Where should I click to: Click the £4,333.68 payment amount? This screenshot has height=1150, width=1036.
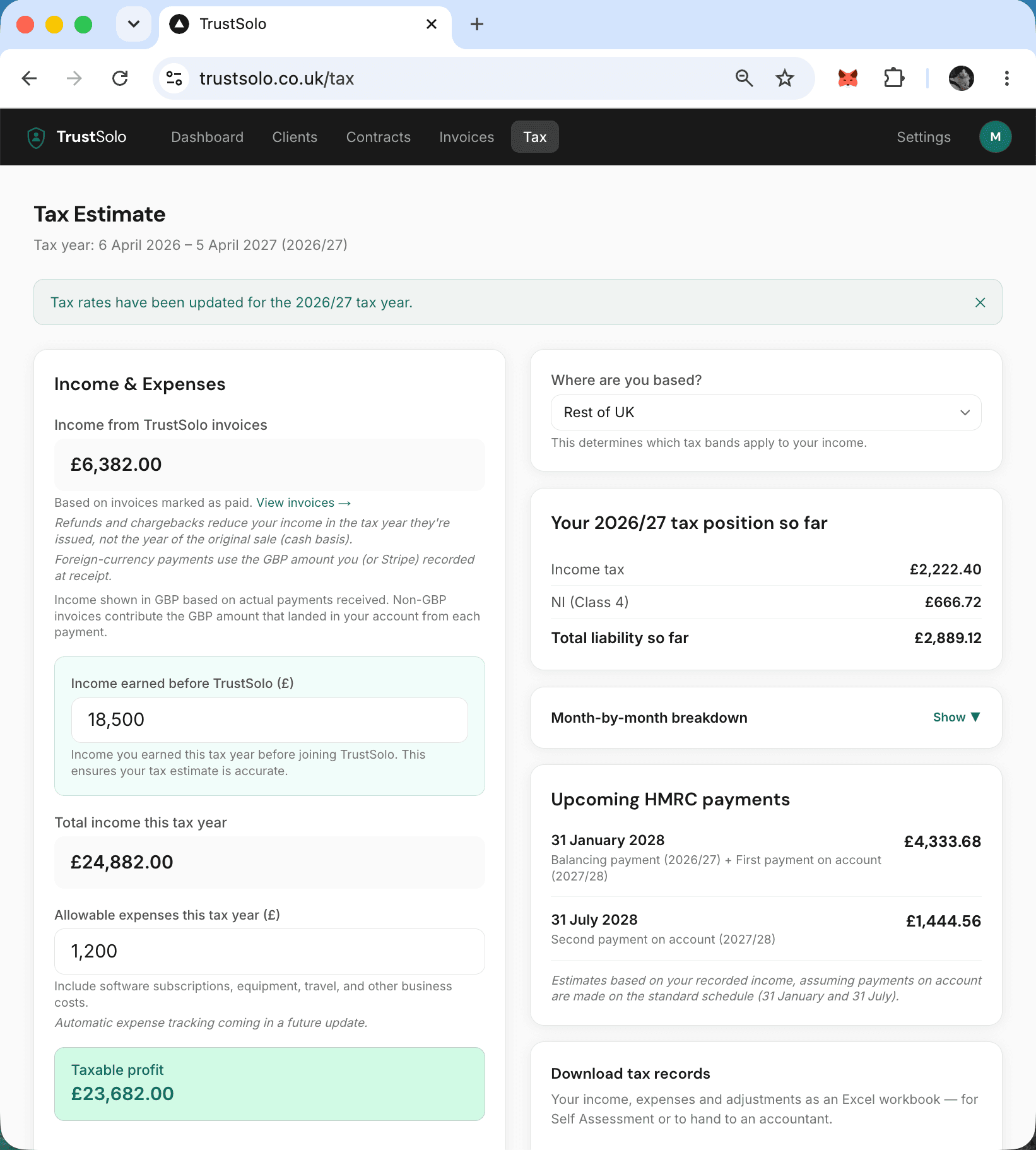[x=942, y=841]
